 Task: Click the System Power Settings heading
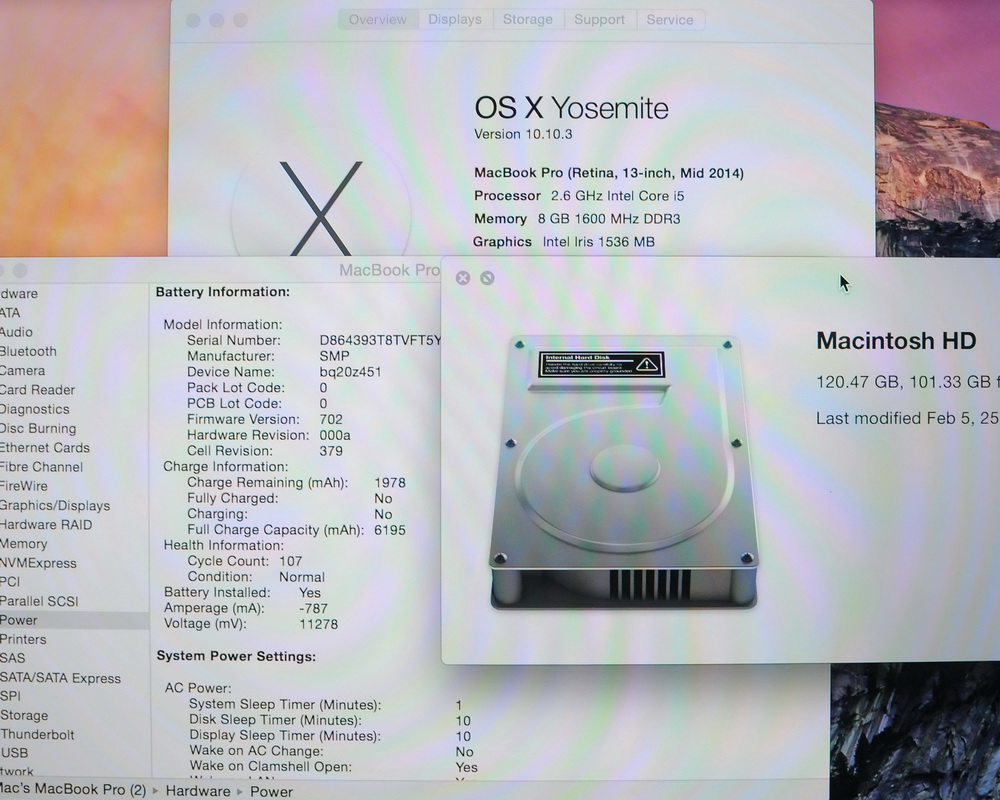(236, 656)
